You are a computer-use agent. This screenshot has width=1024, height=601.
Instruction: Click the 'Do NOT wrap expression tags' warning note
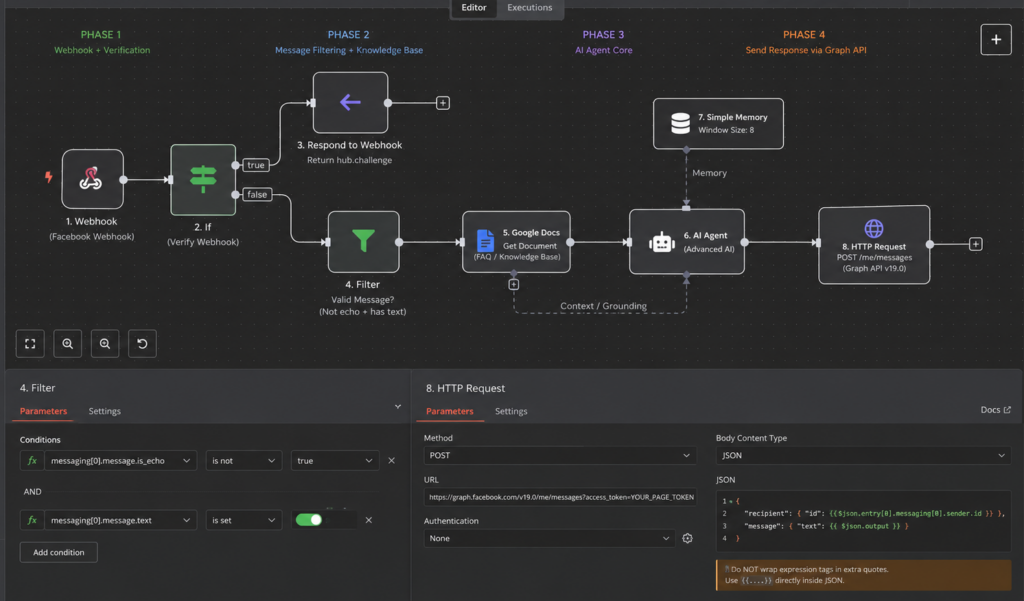[863, 575]
